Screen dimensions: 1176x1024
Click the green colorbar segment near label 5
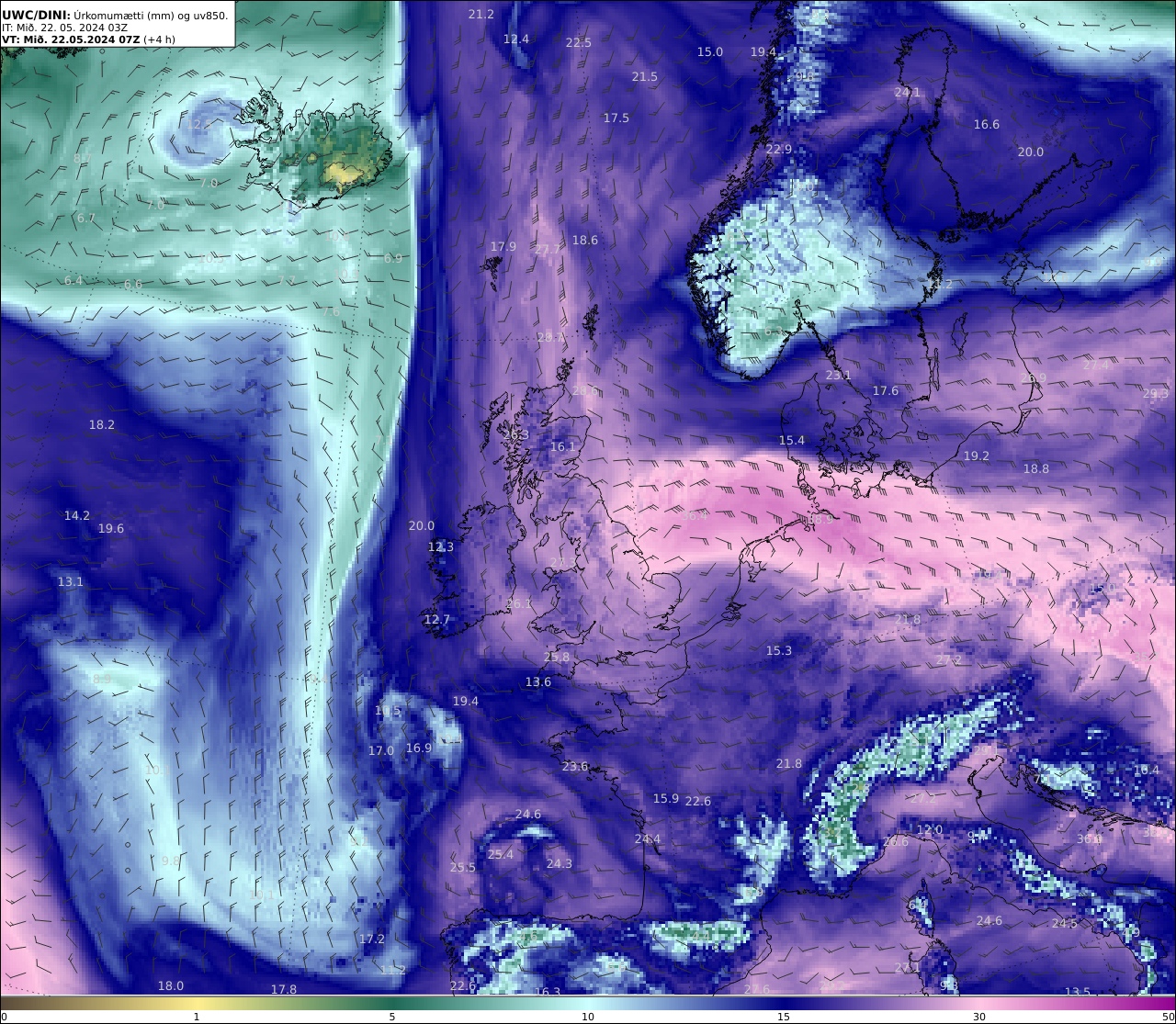pyautogui.click(x=392, y=1002)
